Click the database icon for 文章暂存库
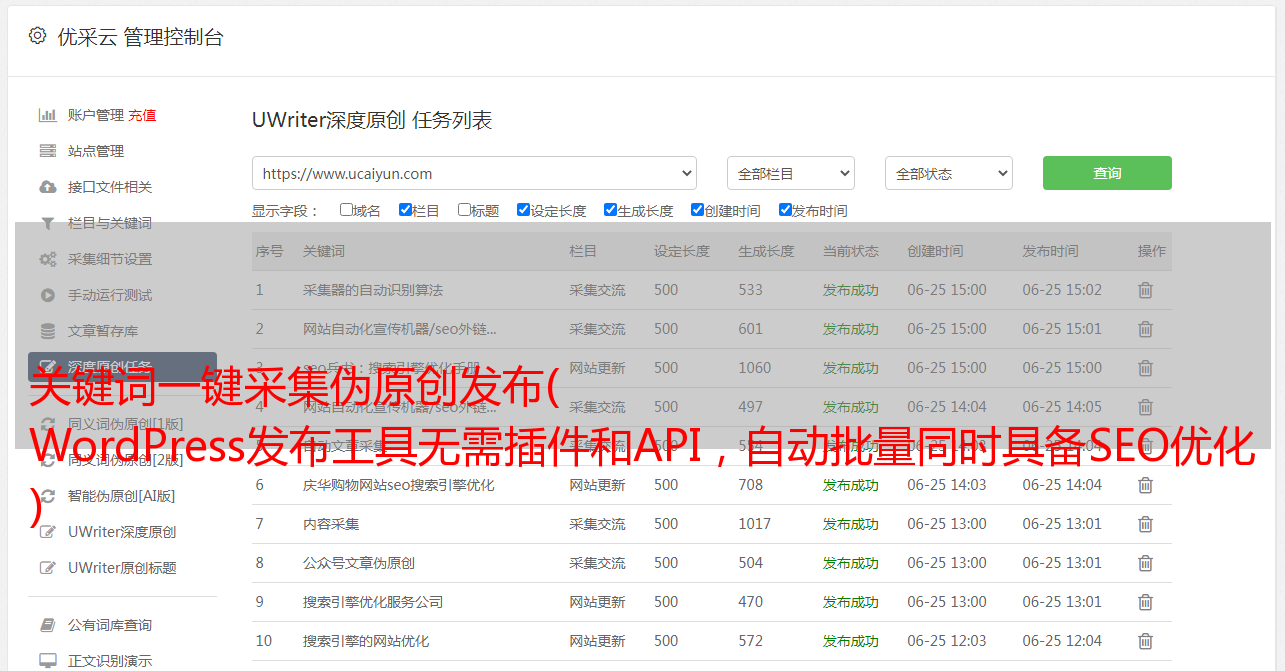 coord(47,331)
